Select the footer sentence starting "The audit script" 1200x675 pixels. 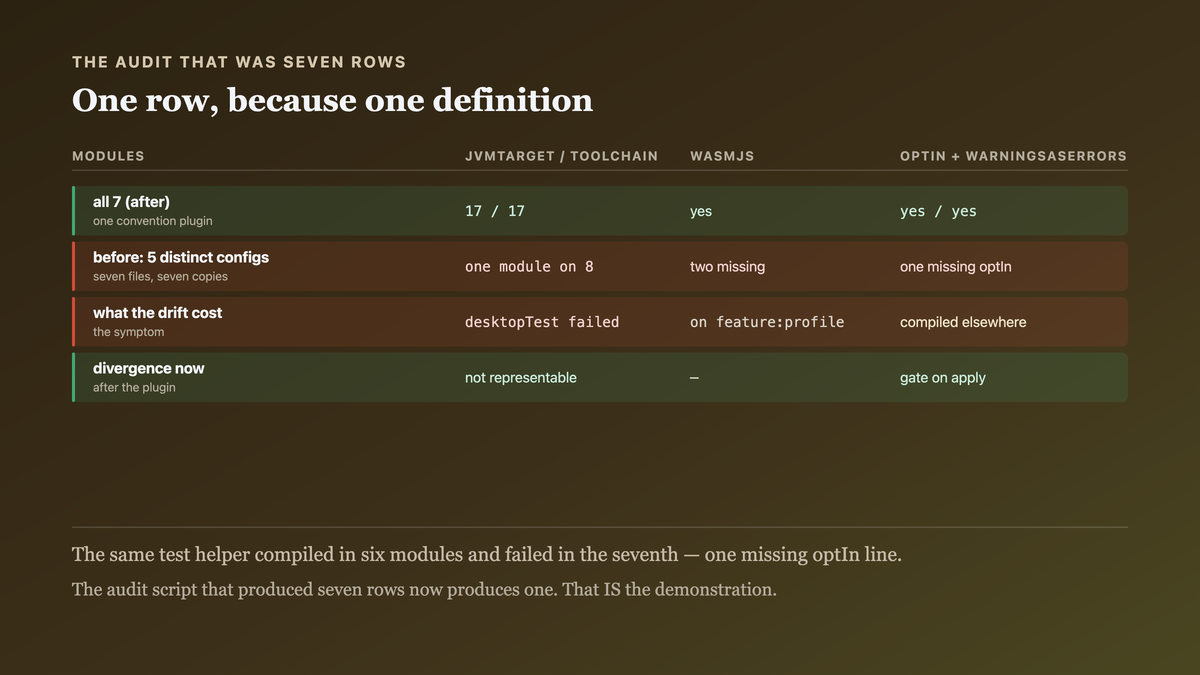point(424,589)
